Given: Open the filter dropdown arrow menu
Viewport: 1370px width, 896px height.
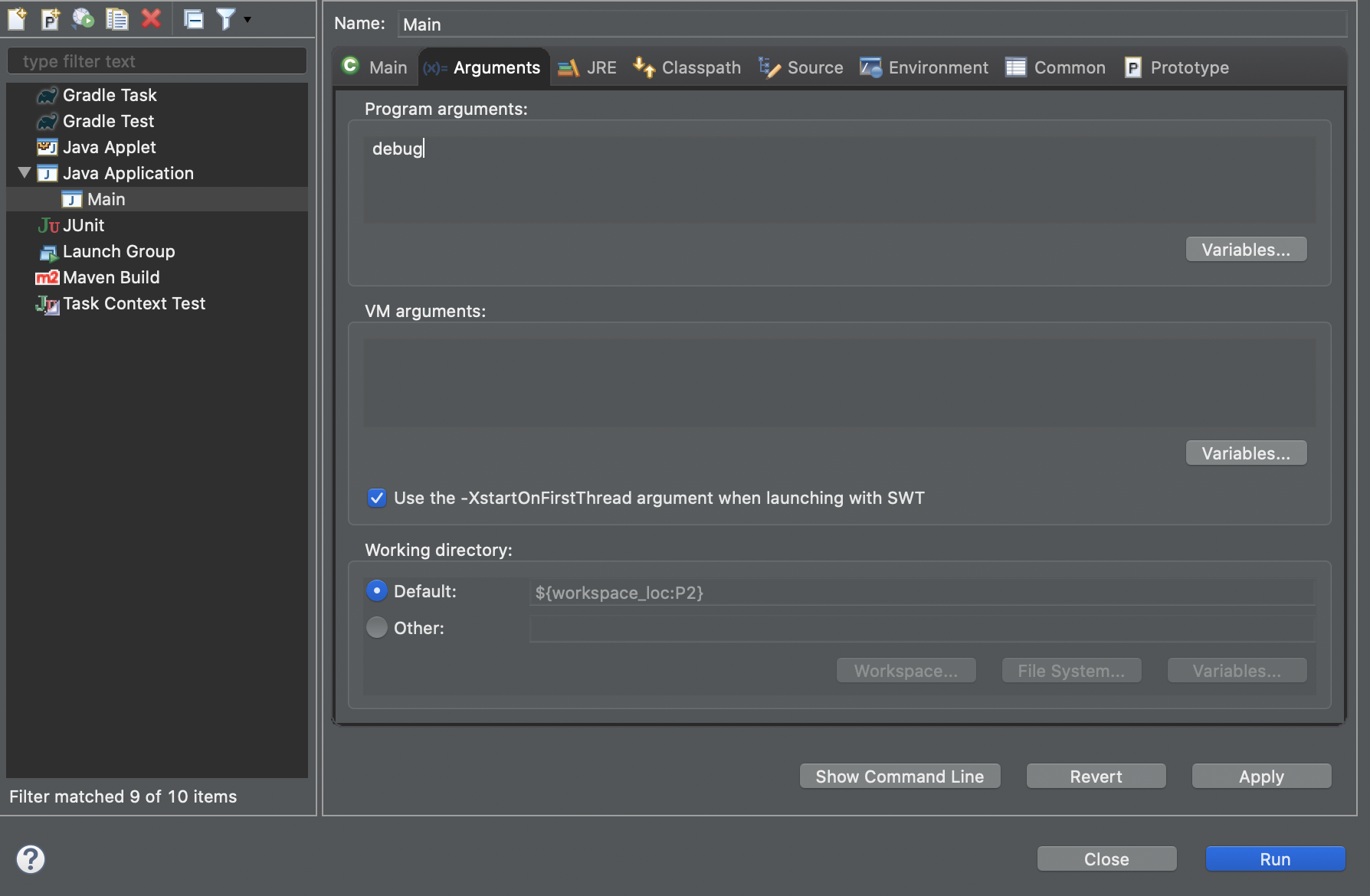Looking at the screenshot, I should click(247, 18).
